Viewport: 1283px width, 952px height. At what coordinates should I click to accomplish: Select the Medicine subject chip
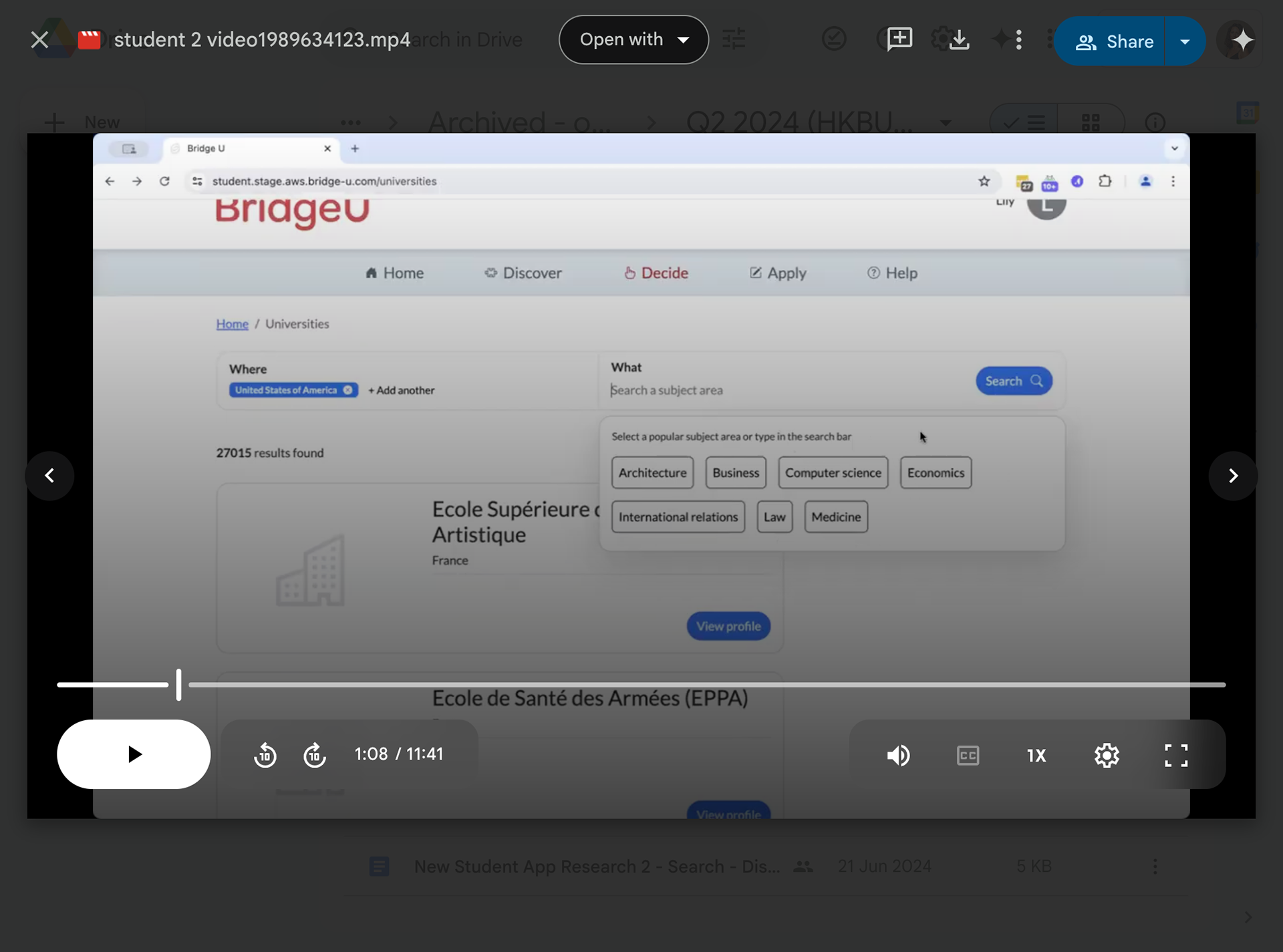click(x=836, y=517)
